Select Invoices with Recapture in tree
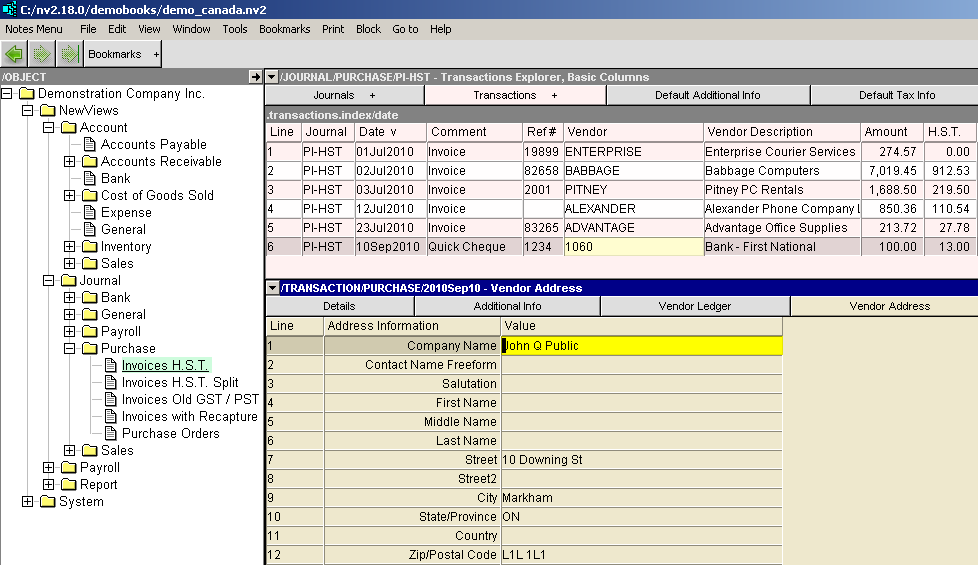The height and width of the screenshot is (565, 978). tap(189, 417)
